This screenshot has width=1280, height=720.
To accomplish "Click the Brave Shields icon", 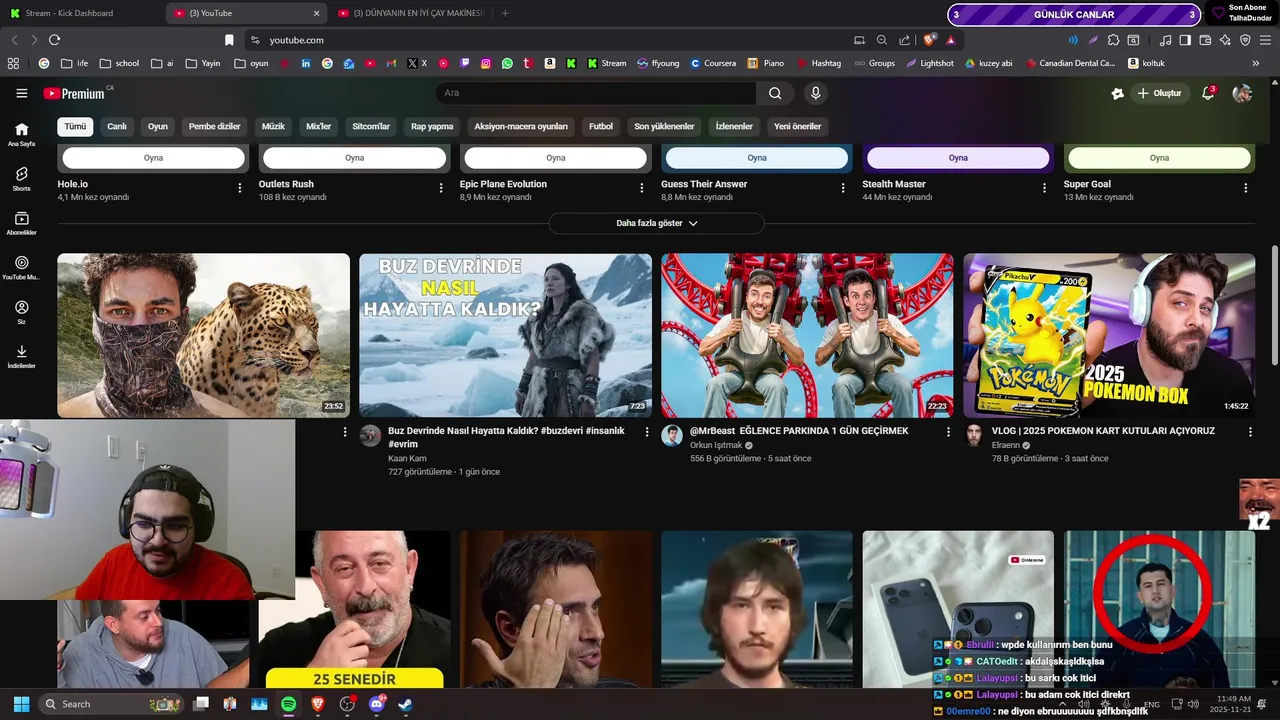I will click(929, 40).
